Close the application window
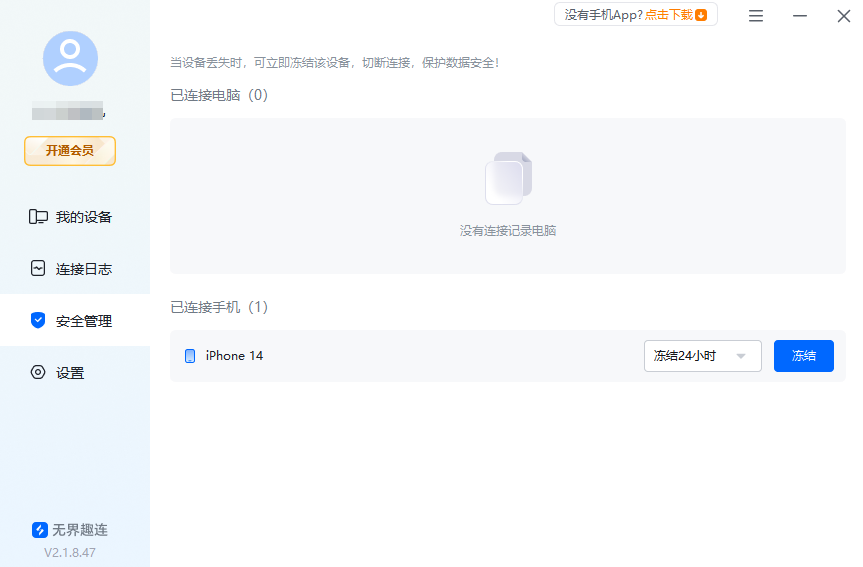Viewport: 863px width, 567px height. coord(844,16)
